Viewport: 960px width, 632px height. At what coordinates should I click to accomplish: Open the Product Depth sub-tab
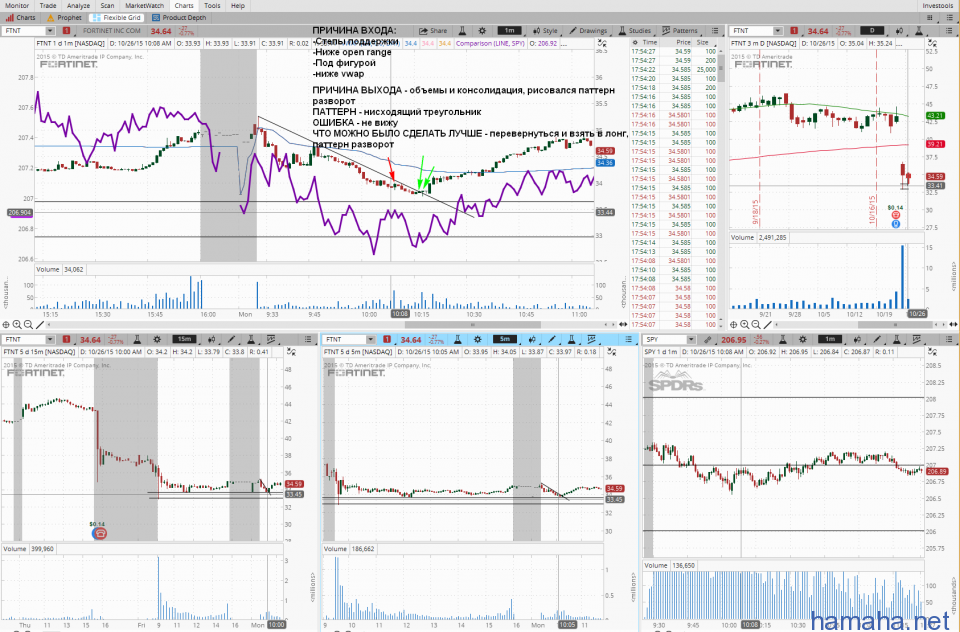(179, 18)
